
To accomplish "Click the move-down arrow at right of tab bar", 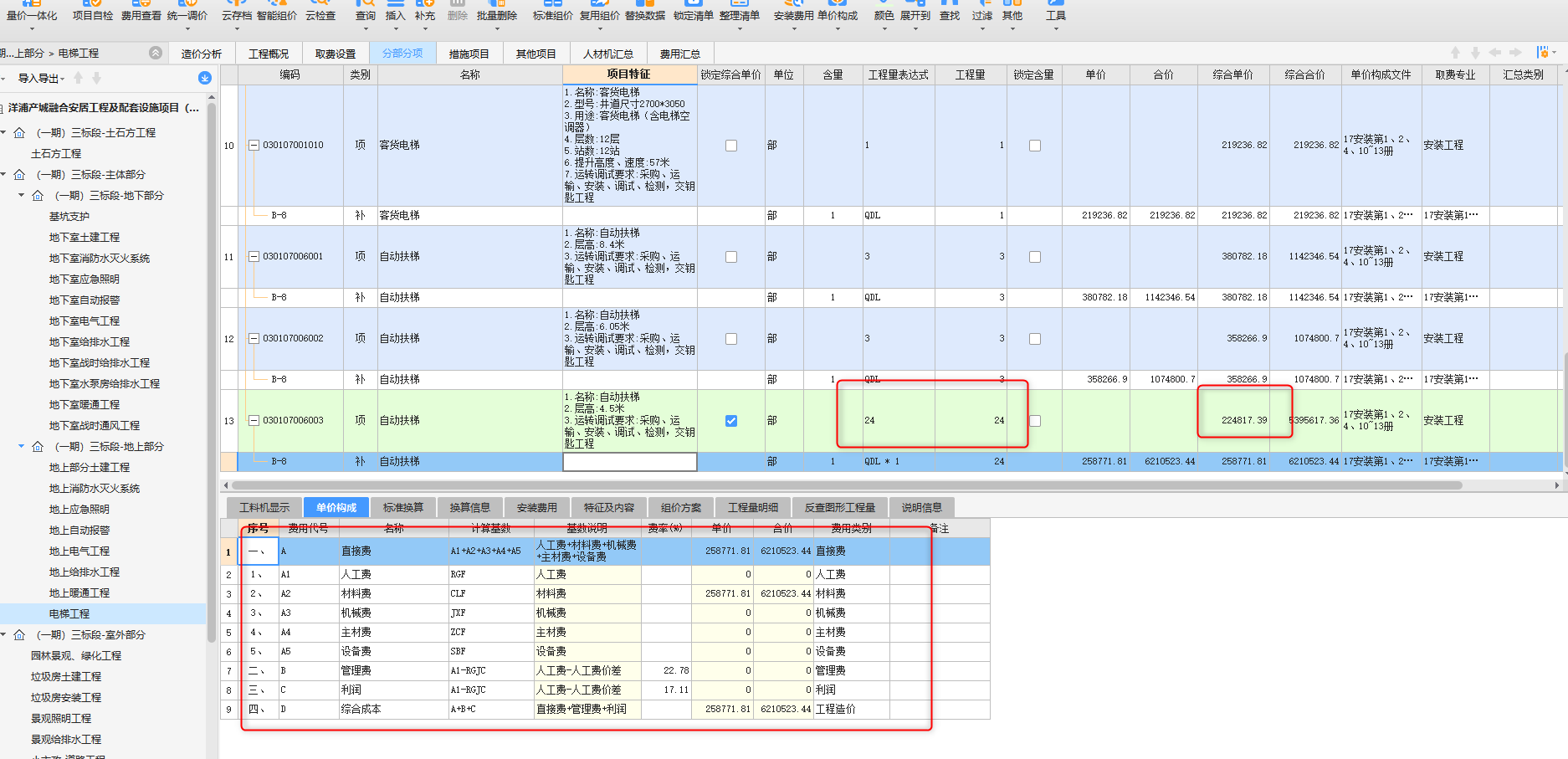I will tap(1476, 53).
